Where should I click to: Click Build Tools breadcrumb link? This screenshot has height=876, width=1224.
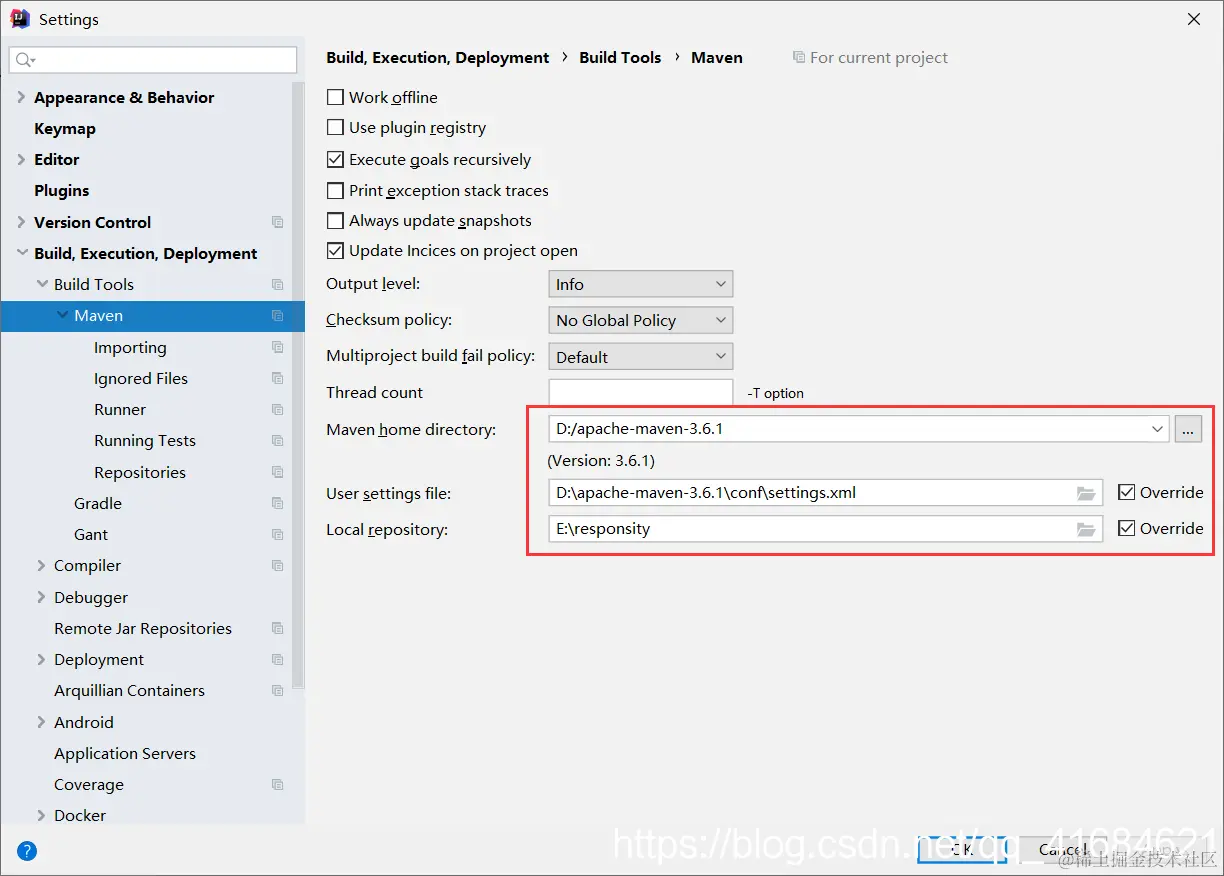click(620, 58)
